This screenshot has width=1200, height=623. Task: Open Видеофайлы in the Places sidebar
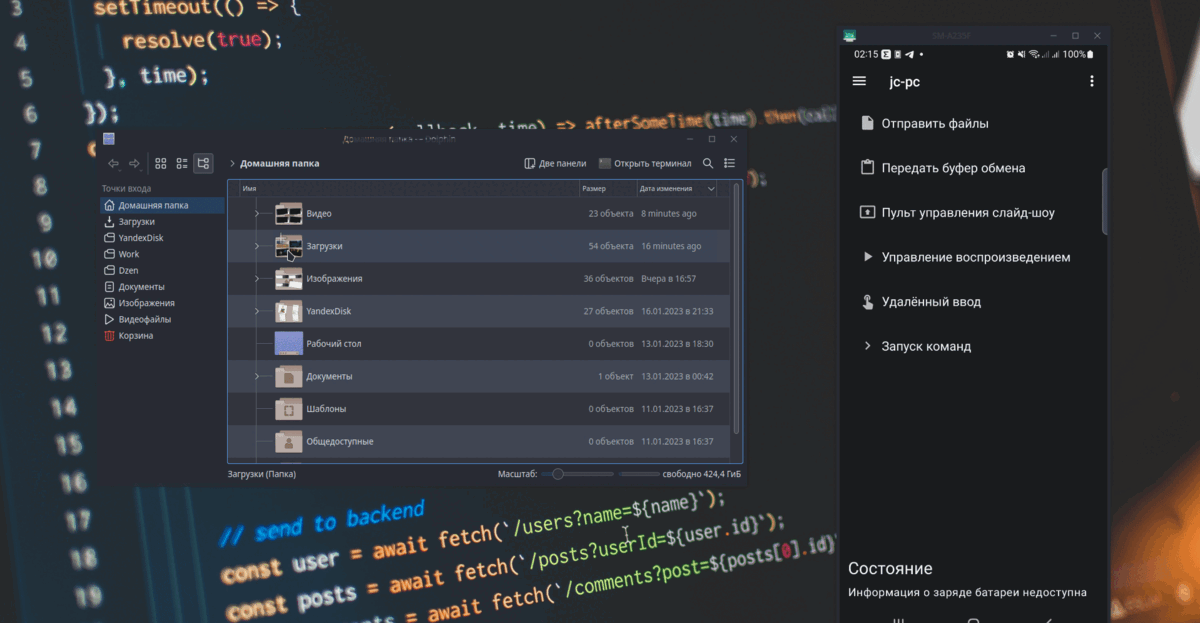click(x=160, y=319)
